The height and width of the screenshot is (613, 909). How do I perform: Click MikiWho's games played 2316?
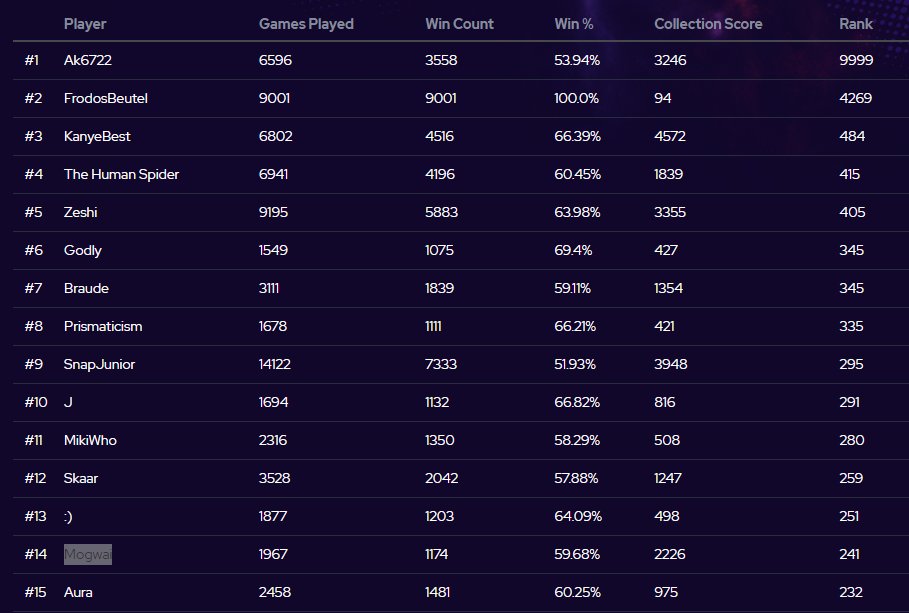point(272,440)
